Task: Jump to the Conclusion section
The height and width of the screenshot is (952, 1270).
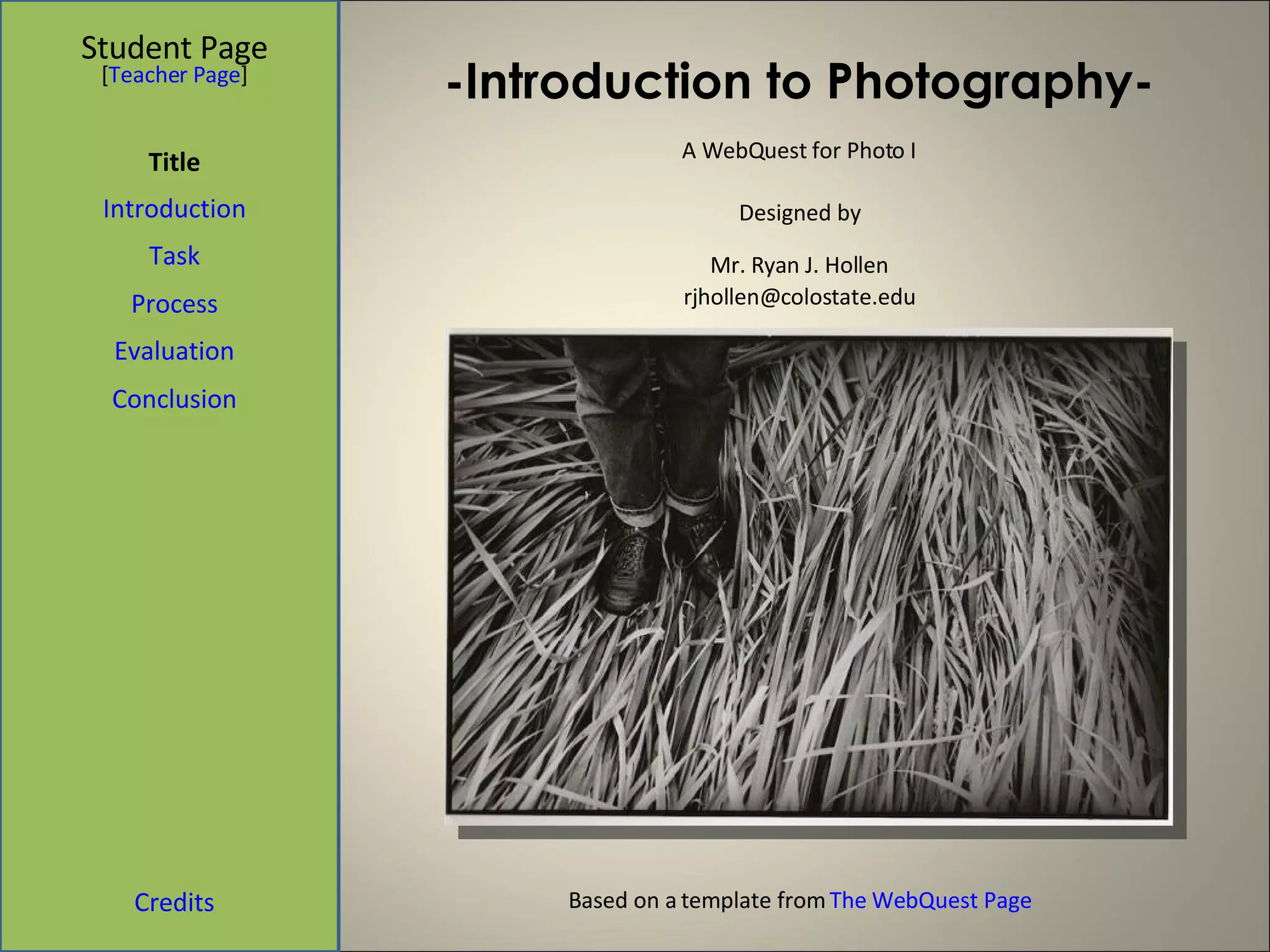Action: tap(174, 399)
